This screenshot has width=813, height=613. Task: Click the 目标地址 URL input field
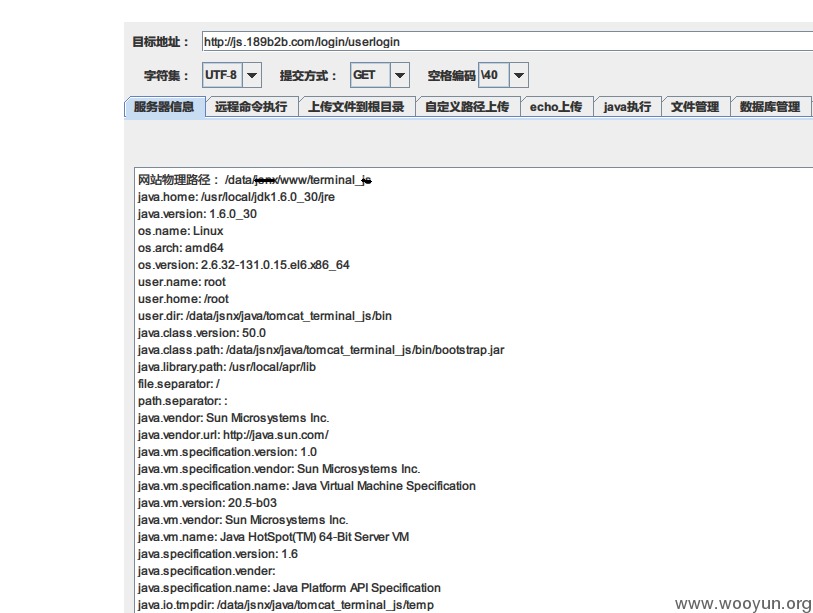pos(507,41)
